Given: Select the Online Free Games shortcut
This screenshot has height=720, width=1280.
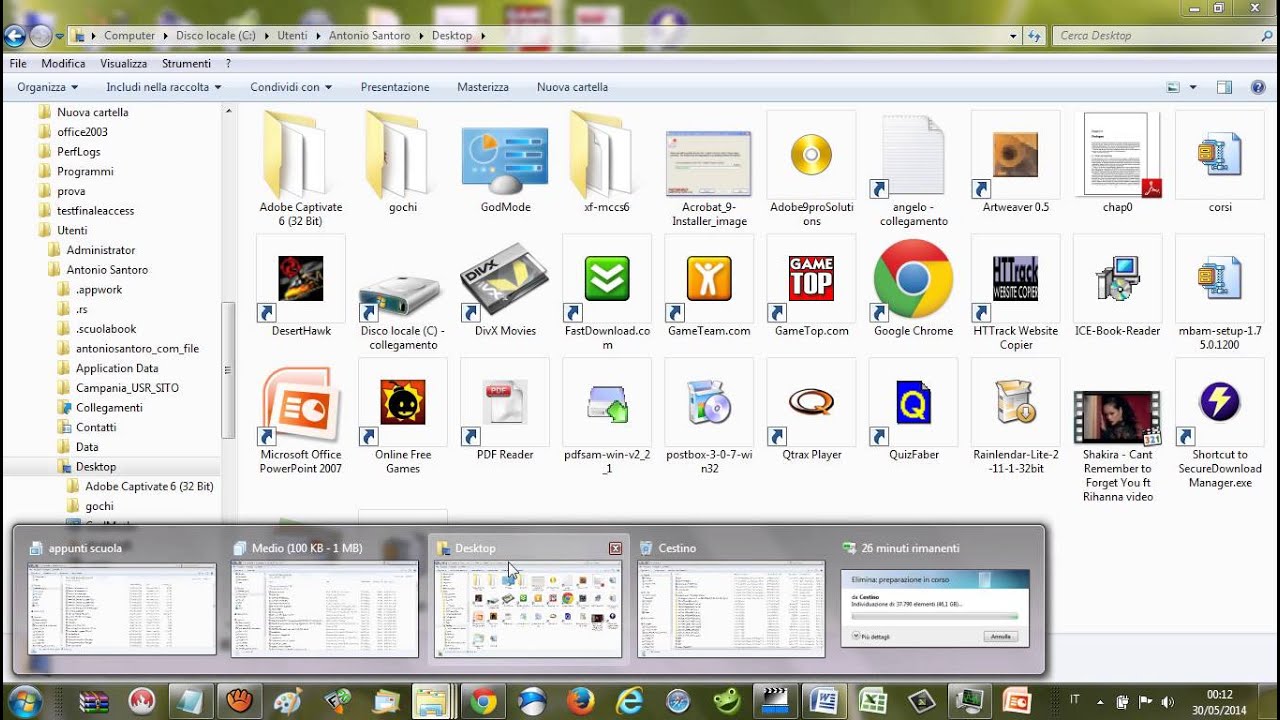Looking at the screenshot, I should (403, 416).
